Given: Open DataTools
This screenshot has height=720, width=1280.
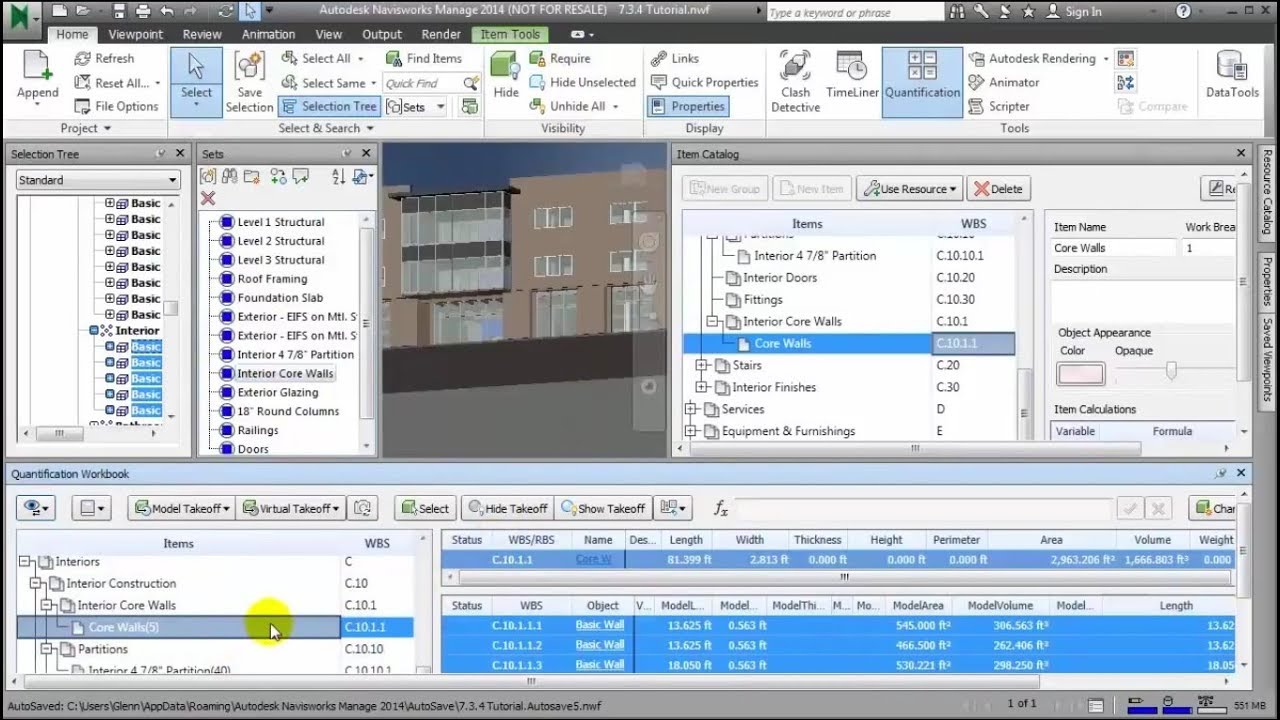Looking at the screenshot, I should click(x=1232, y=77).
